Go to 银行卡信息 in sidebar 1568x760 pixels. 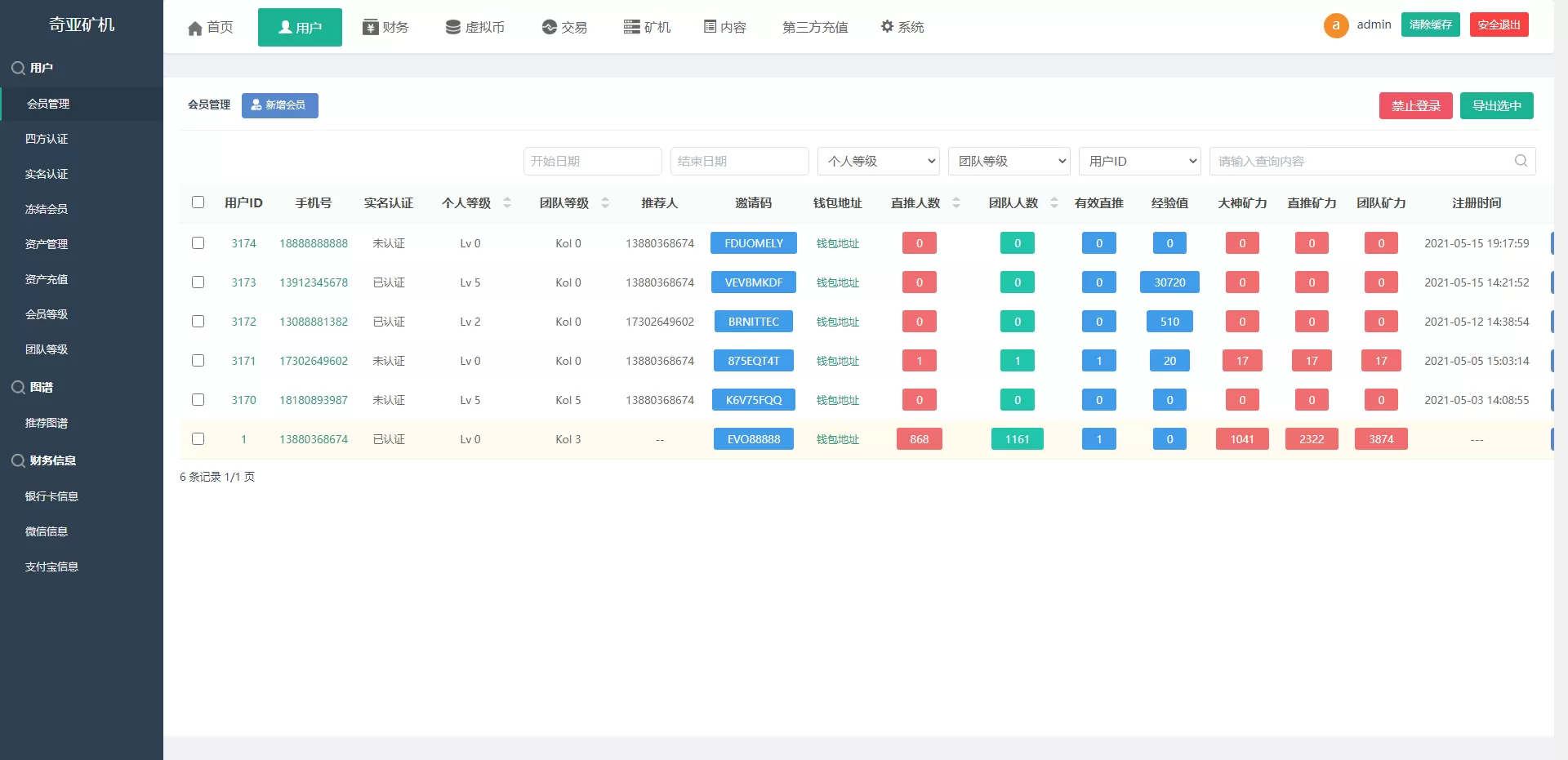click(x=51, y=496)
